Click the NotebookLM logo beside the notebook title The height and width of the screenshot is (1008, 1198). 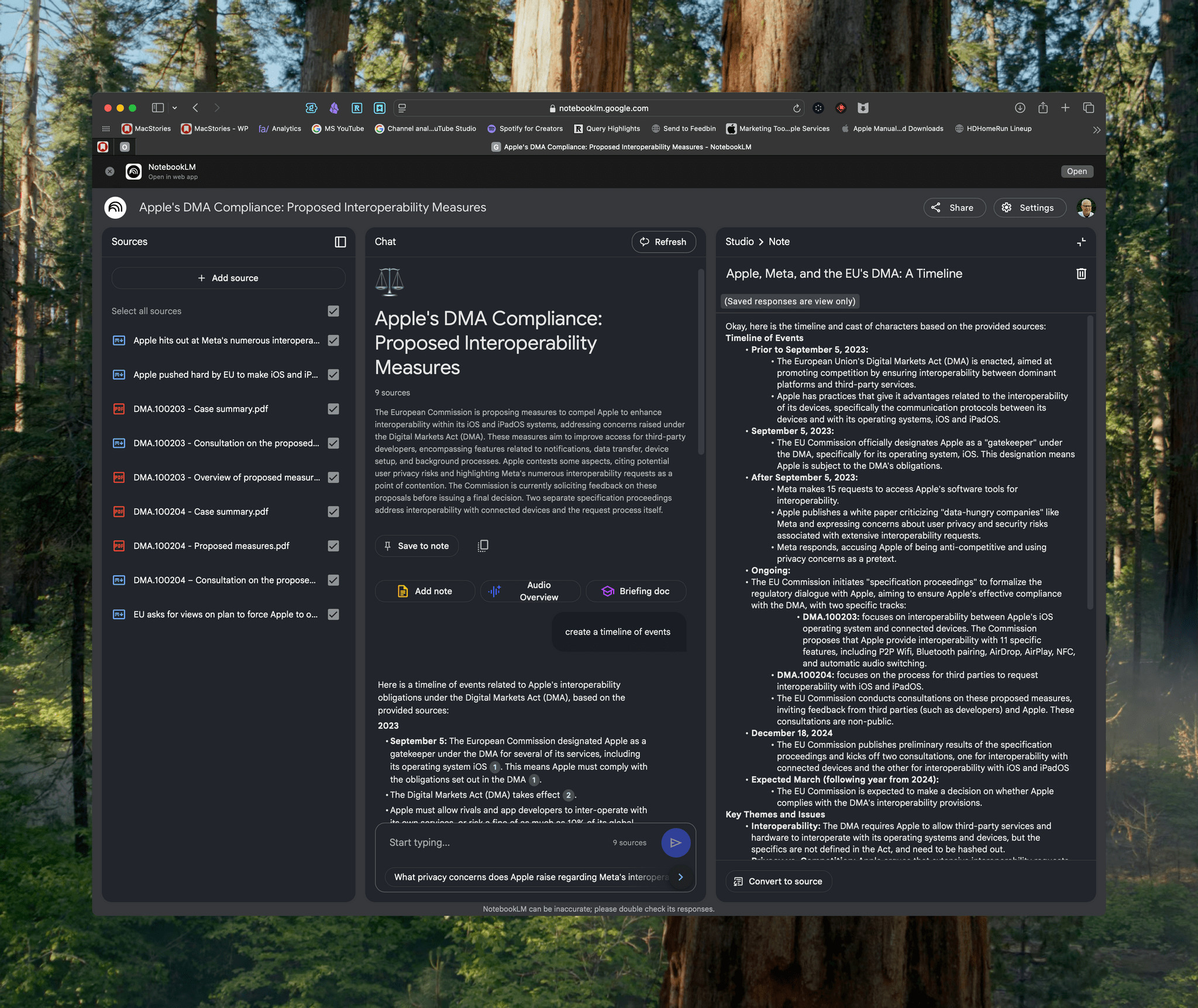(x=115, y=208)
